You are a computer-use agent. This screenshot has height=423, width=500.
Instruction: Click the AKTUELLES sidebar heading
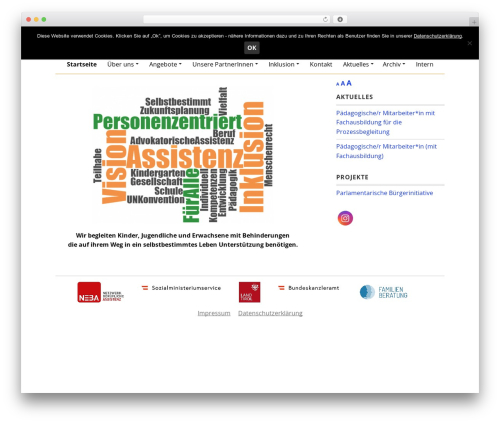(x=354, y=97)
